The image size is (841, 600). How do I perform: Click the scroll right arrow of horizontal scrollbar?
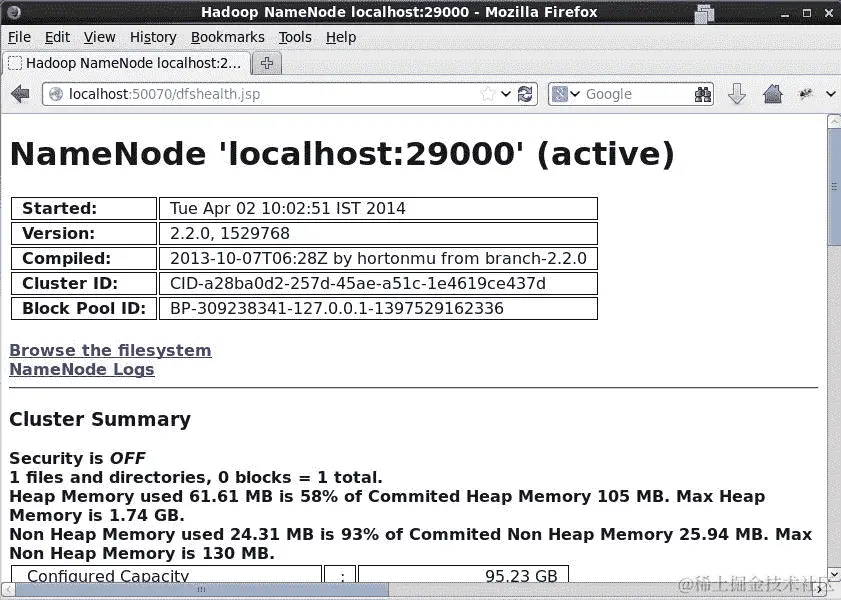click(x=820, y=590)
